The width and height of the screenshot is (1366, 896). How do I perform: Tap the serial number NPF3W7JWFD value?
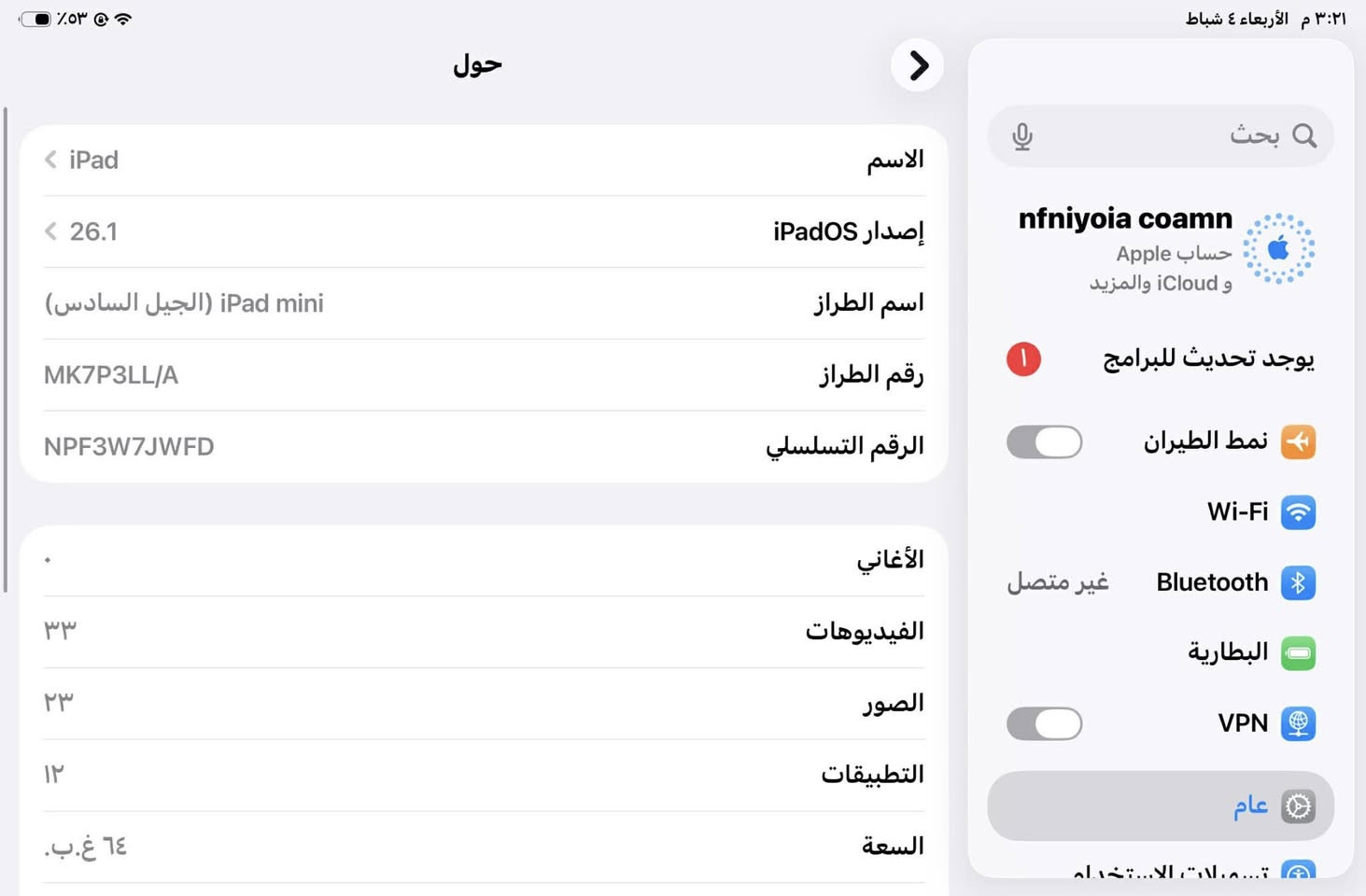point(129,447)
